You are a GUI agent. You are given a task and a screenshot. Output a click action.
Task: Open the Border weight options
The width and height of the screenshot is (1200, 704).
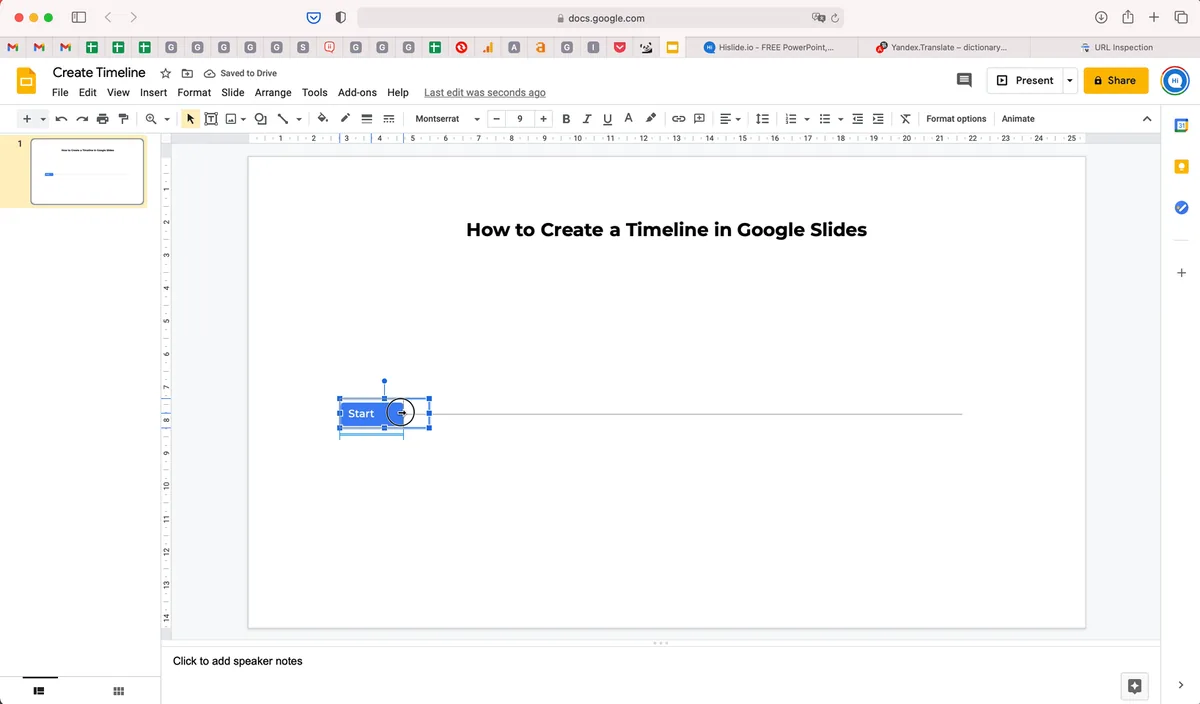click(367, 119)
